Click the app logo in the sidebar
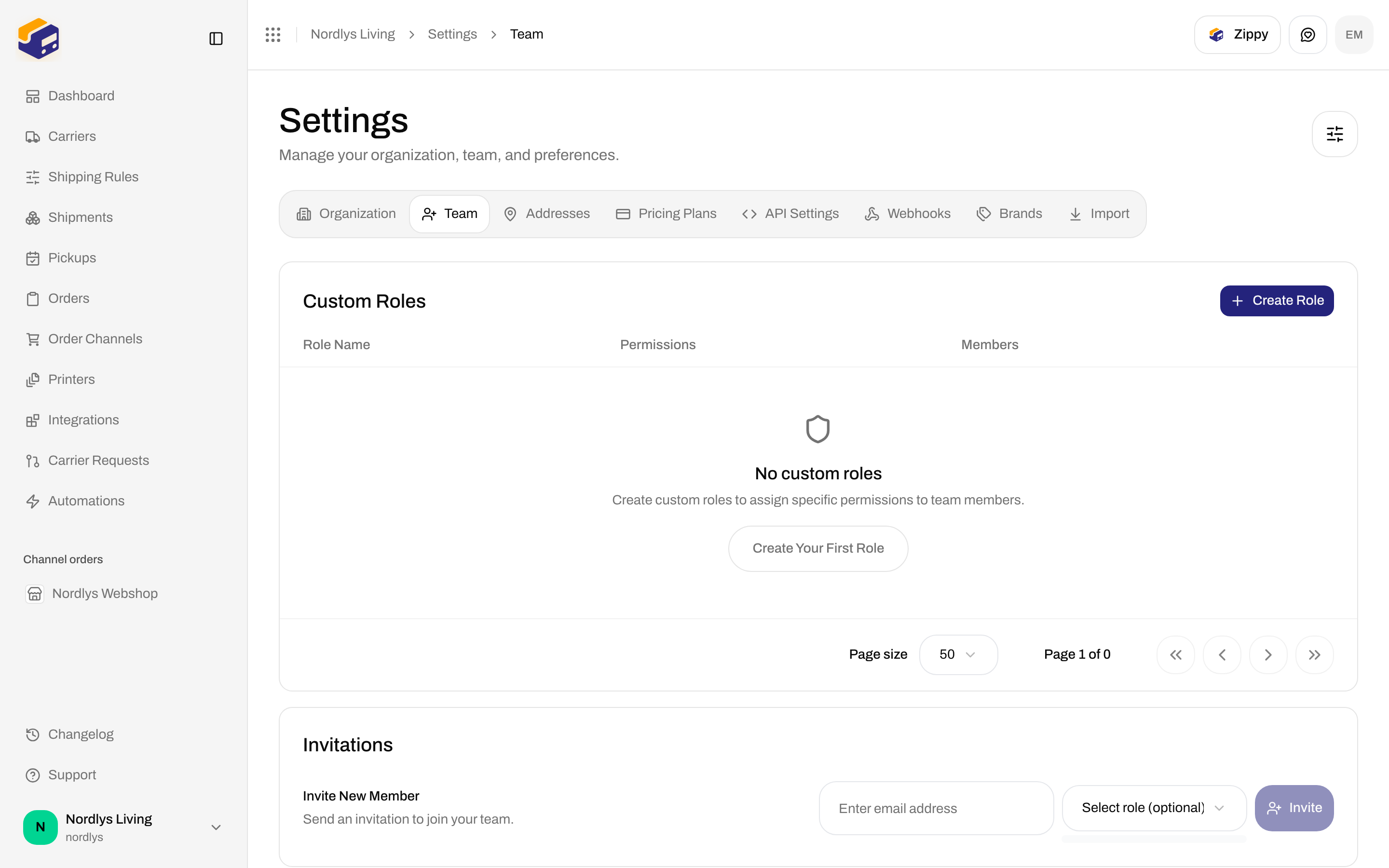Image resolution: width=1389 pixels, height=868 pixels. pyautogui.click(x=39, y=39)
